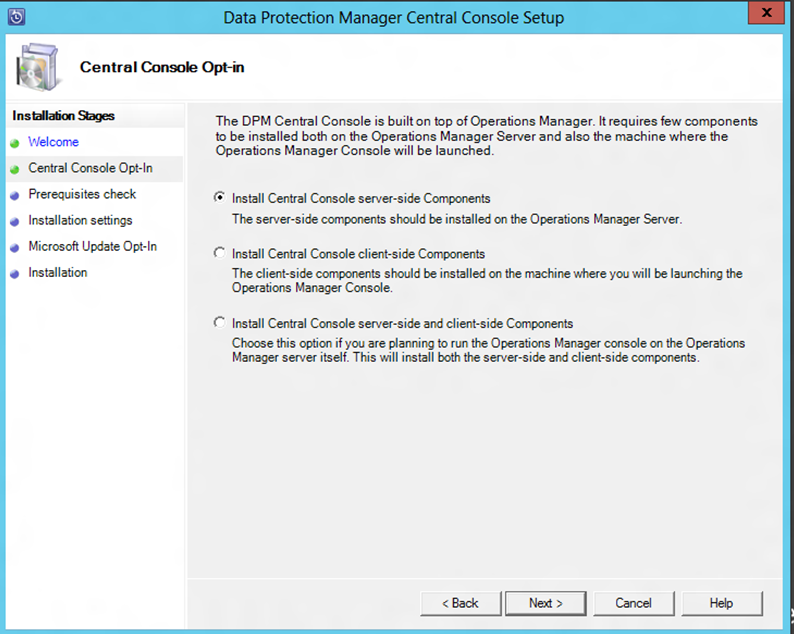794x634 pixels.
Task: Open Help for this setup page
Action: click(x=721, y=603)
